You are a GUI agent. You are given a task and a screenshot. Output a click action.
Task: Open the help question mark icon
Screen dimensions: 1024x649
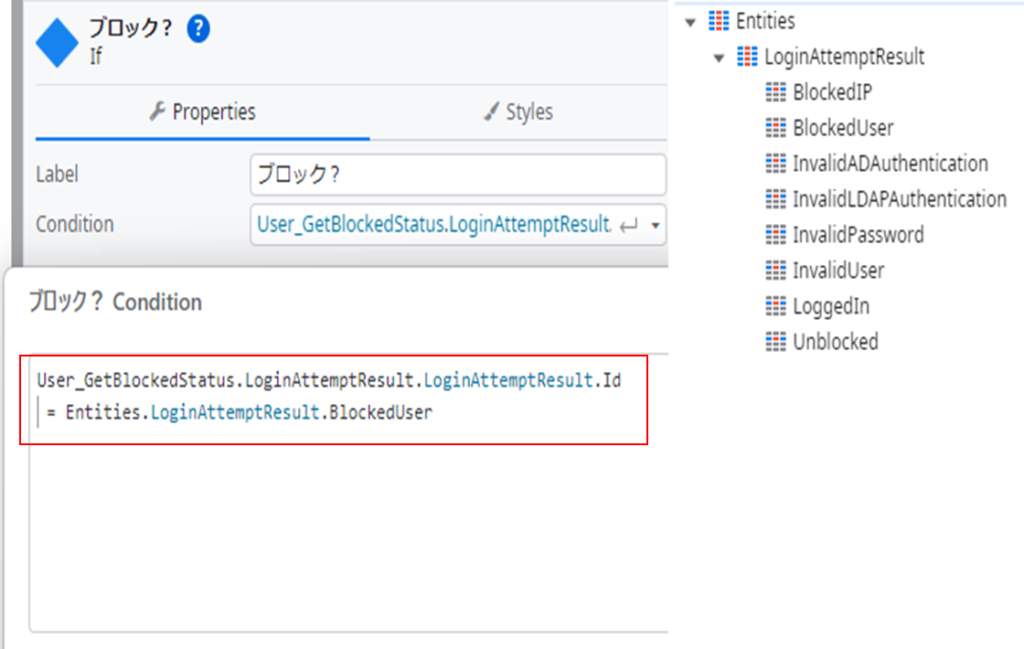coord(198,30)
